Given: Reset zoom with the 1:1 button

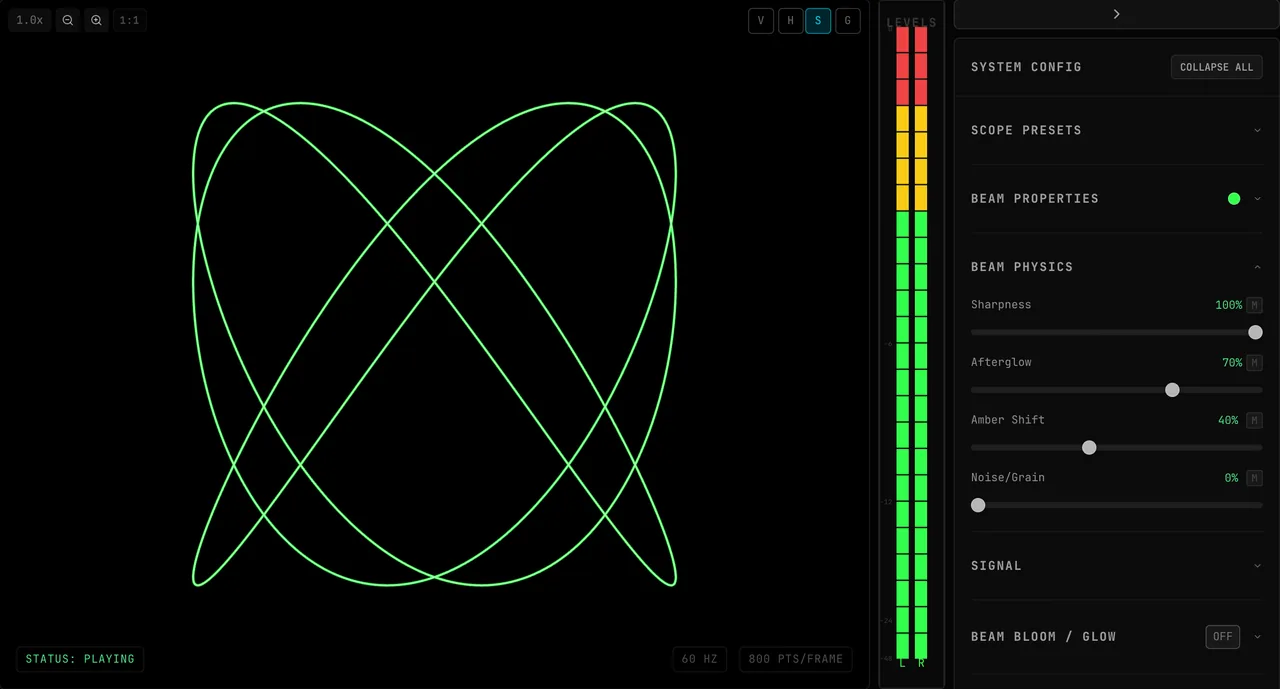Looking at the screenshot, I should click(130, 20).
